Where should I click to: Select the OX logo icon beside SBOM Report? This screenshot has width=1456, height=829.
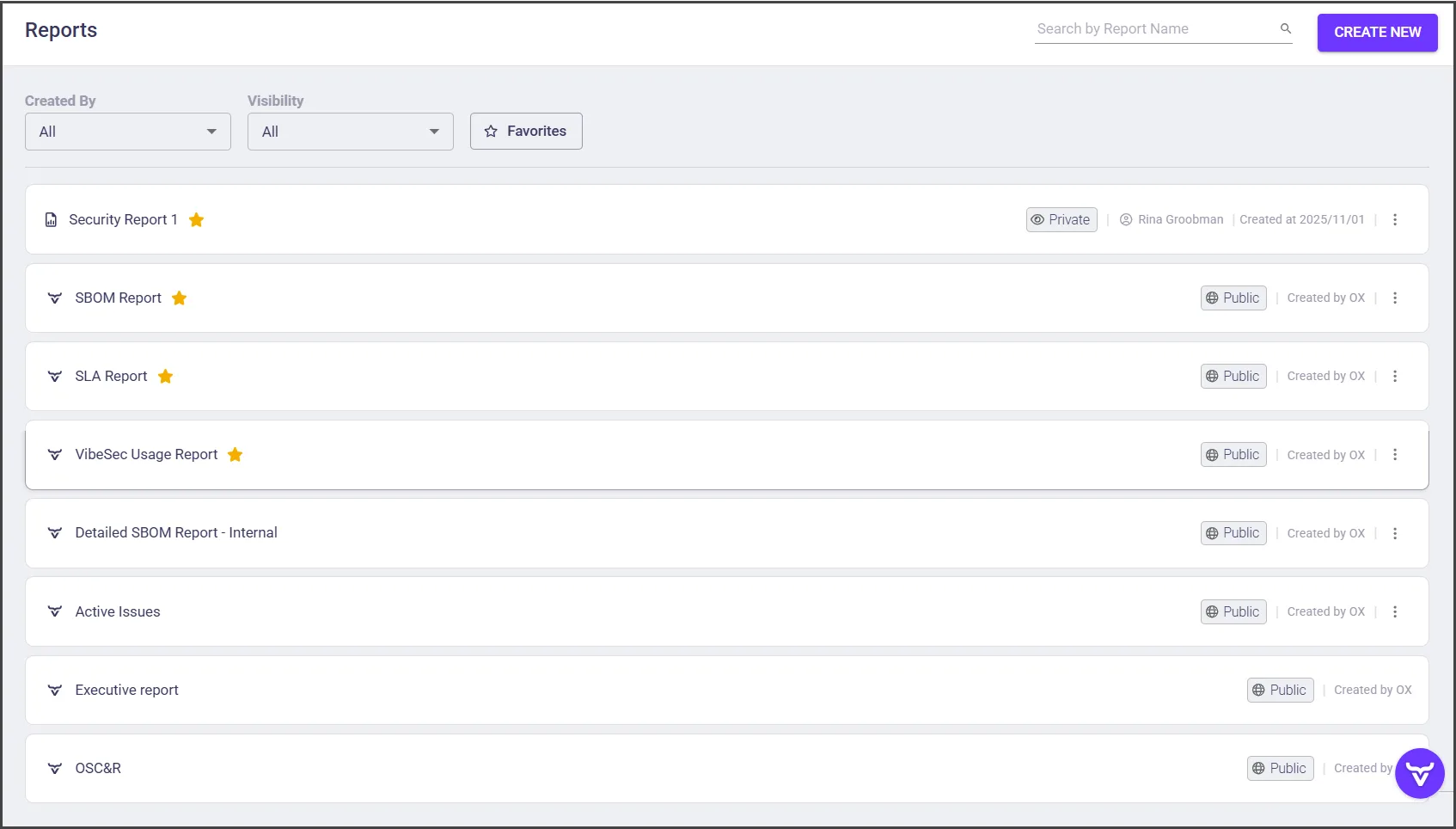coord(54,298)
